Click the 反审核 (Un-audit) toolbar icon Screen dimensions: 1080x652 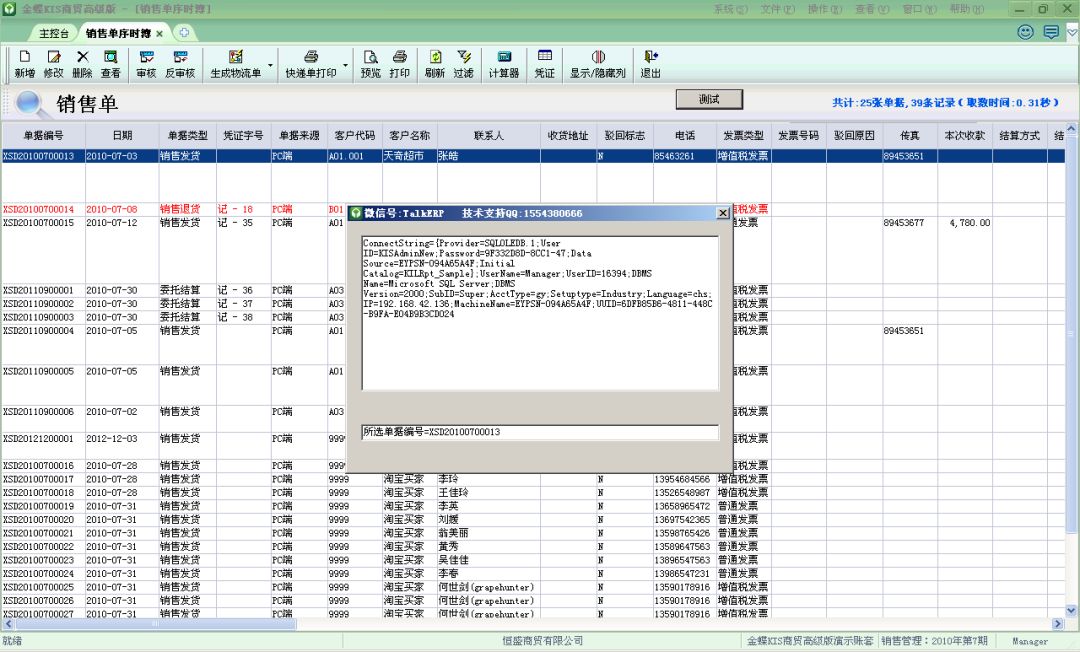pos(180,64)
